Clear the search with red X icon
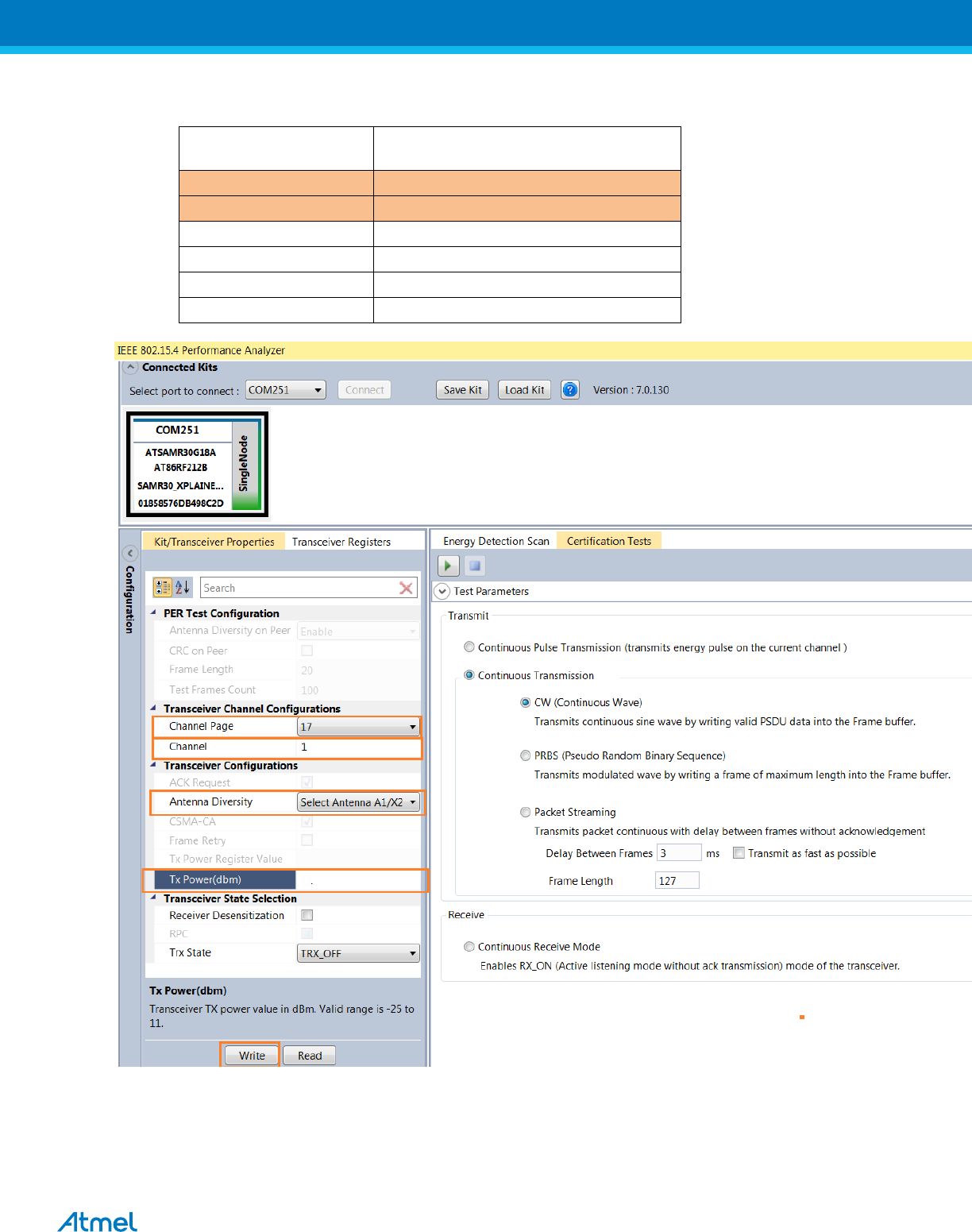Image resolution: width=972 pixels, height=1232 pixels. click(x=406, y=588)
